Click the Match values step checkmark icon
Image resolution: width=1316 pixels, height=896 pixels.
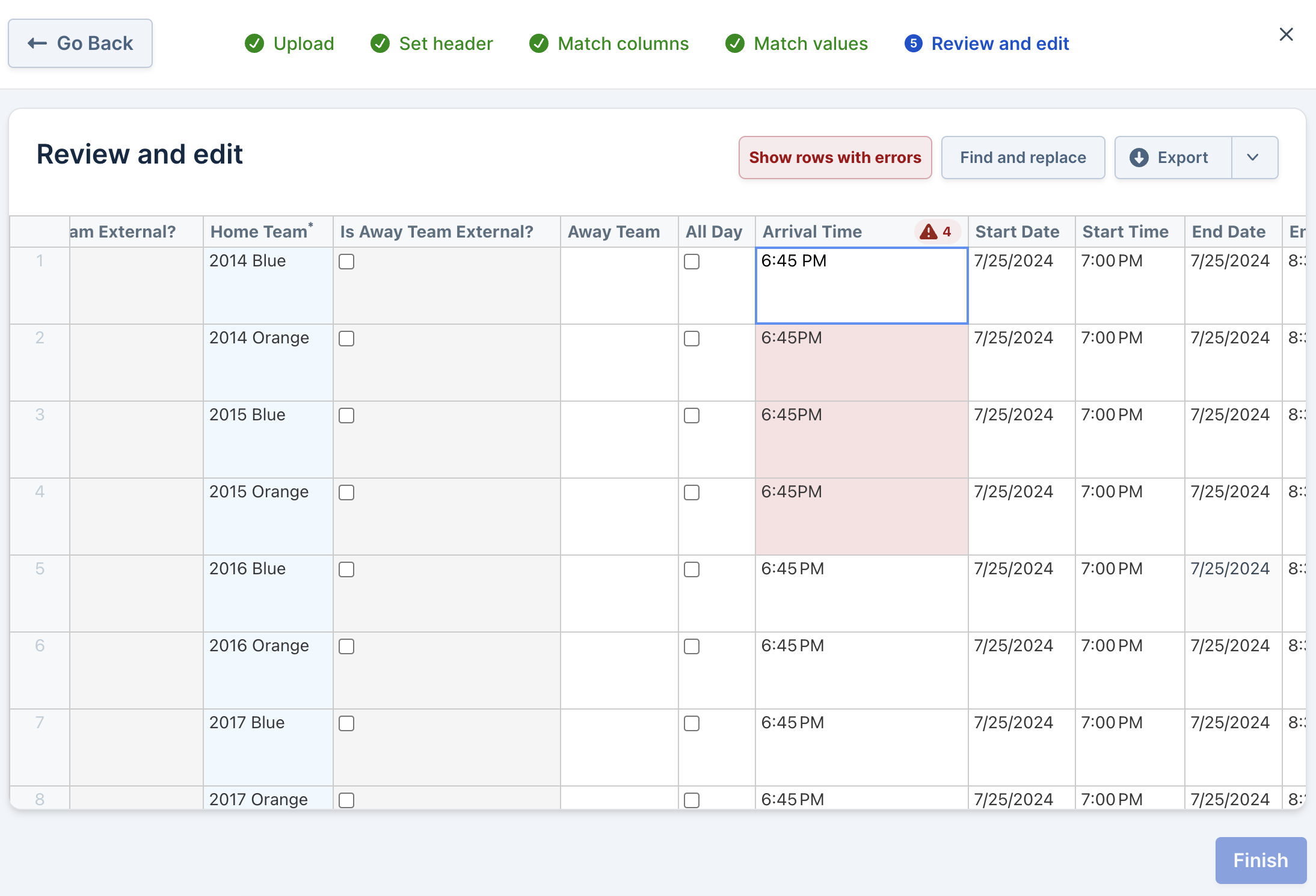point(735,43)
